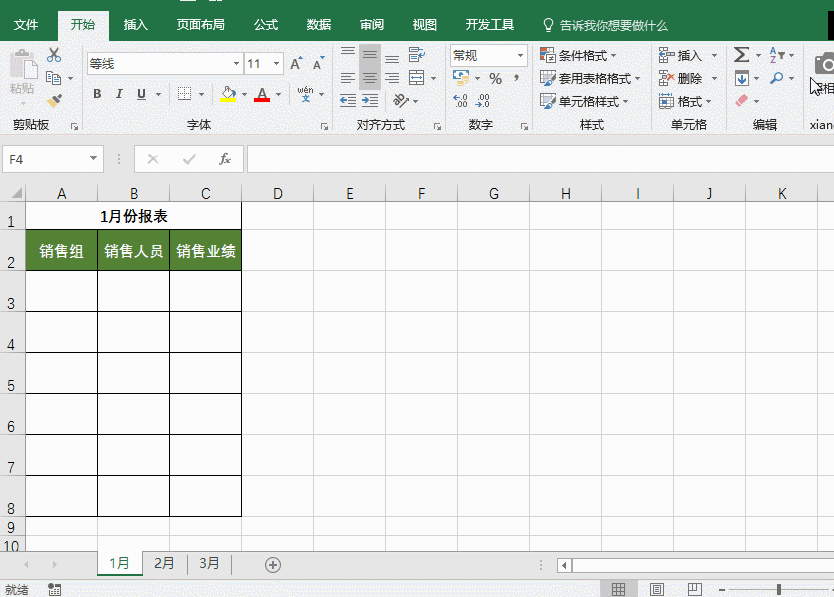
Task: Click the screenshot camera icon
Action: (826, 62)
